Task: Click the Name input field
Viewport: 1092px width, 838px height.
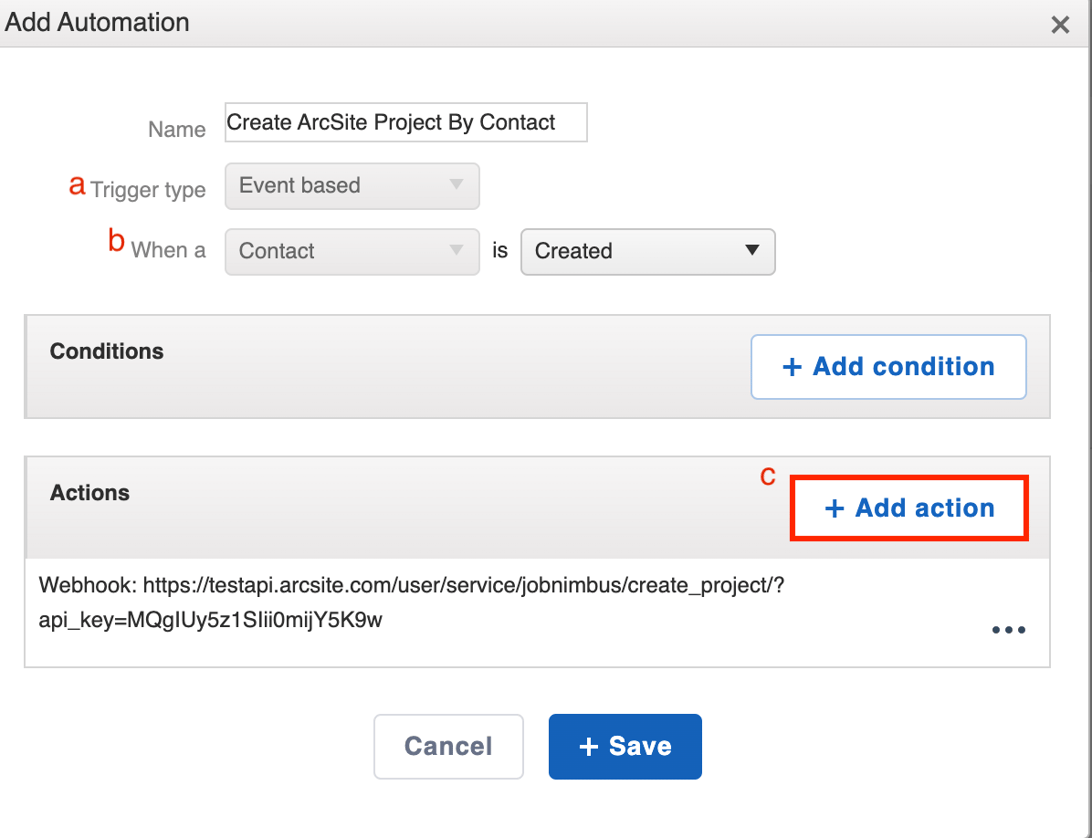Action: click(405, 122)
